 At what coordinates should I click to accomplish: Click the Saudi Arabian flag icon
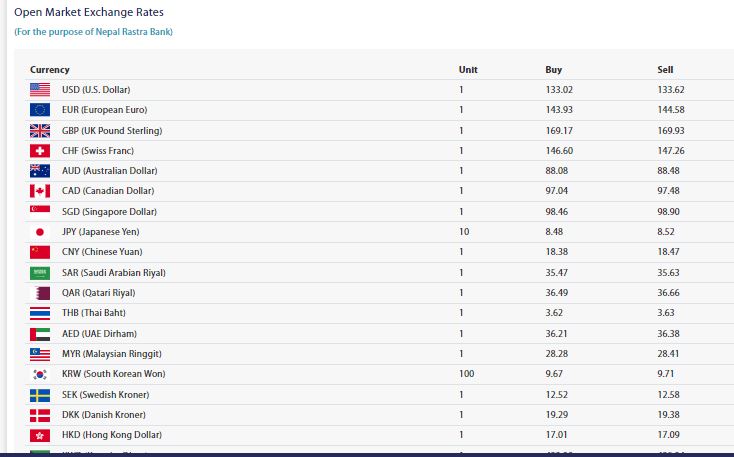40,273
